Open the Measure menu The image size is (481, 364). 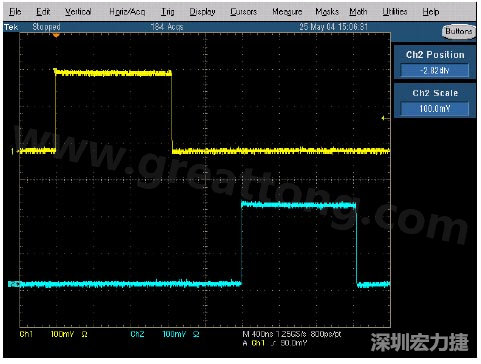[287, 12]
